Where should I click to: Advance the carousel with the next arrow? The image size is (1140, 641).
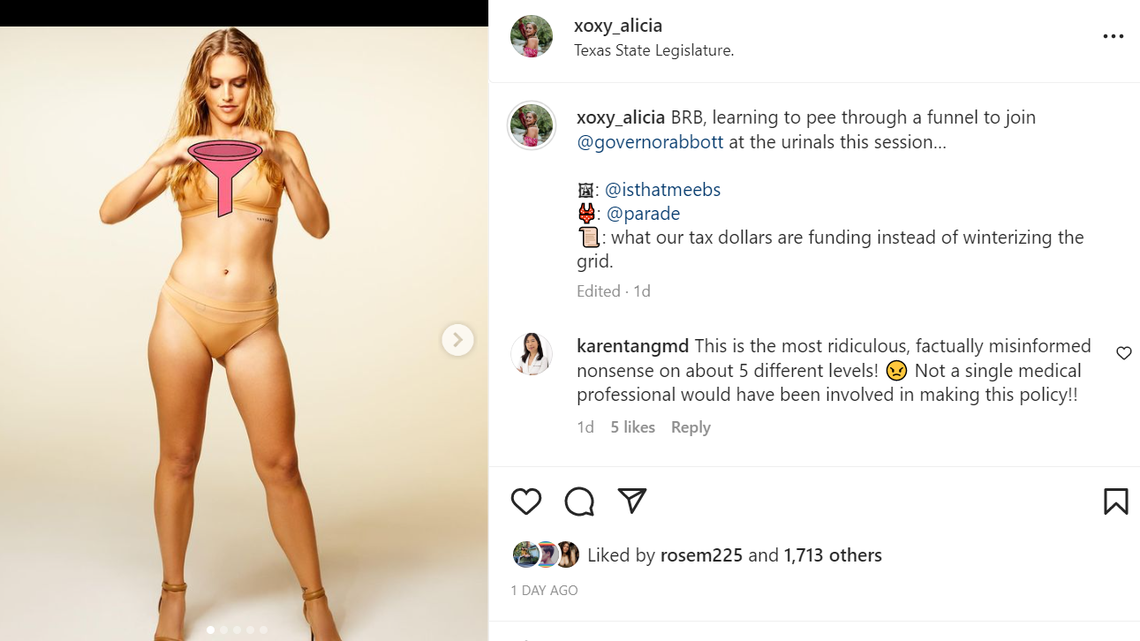point(458,340)
